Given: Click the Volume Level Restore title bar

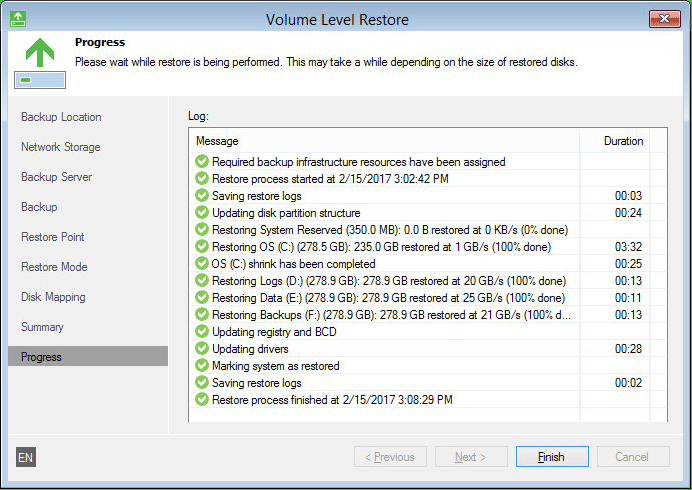Looking at the screenshot, I should 337,19.
